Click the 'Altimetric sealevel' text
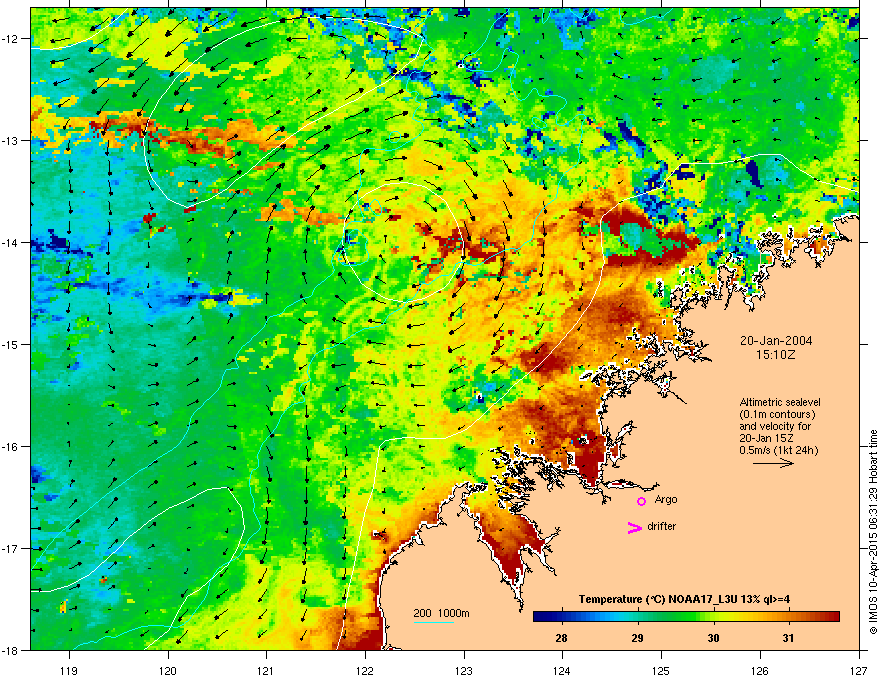The image size is (880, 680). 780,402
